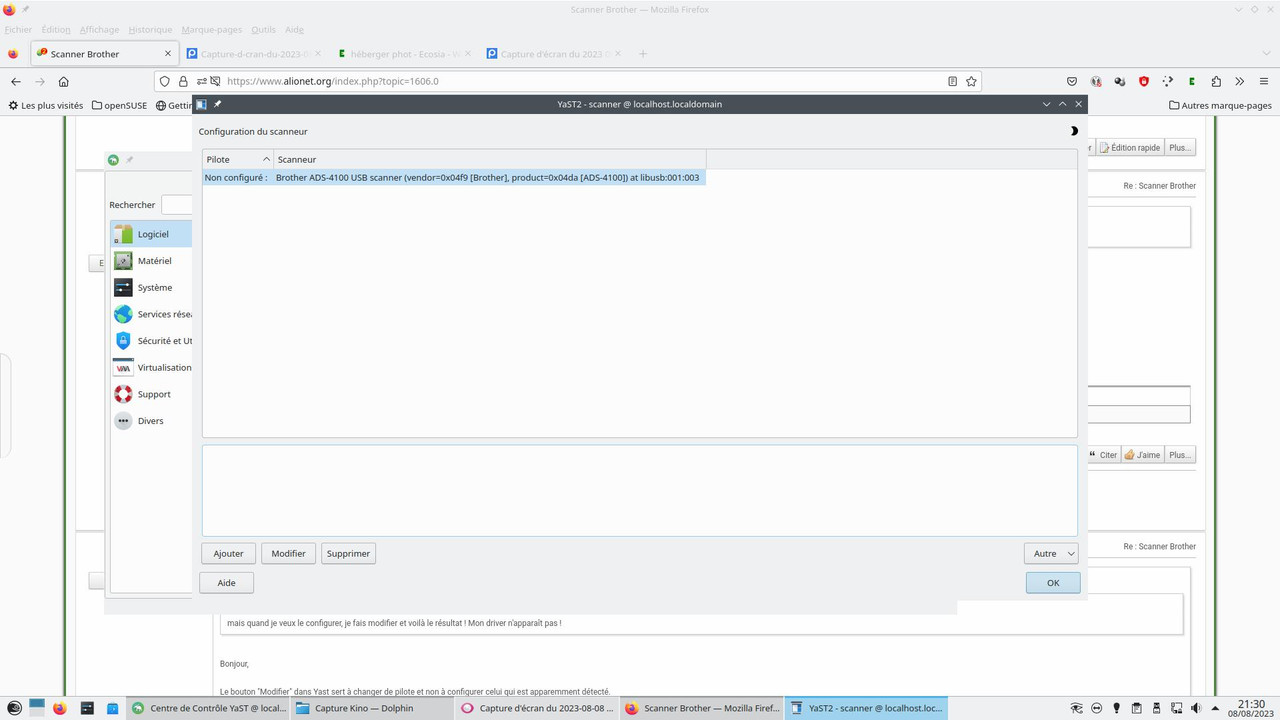Open the openSUSE bookmarks folder
The image size is (1280, 720).
(119, 105)
